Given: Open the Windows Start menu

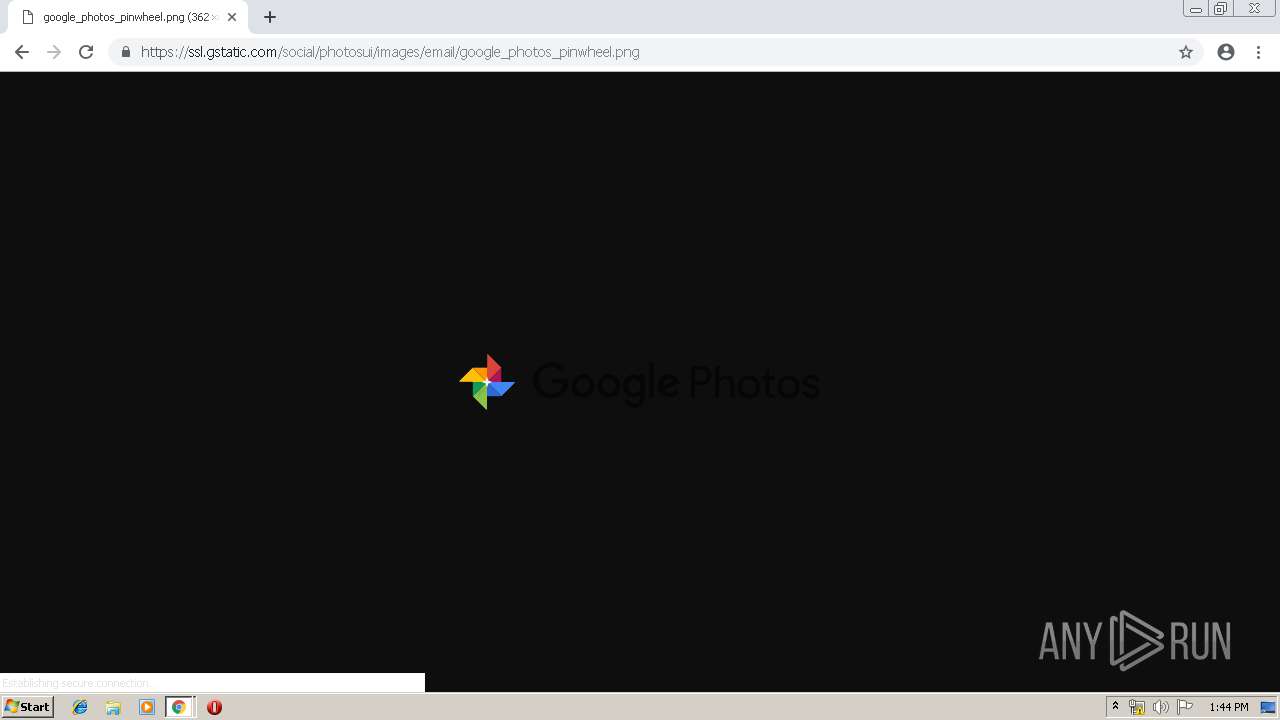Looking at the screenshot, I should pyautogui.click(x=28, y=707).
